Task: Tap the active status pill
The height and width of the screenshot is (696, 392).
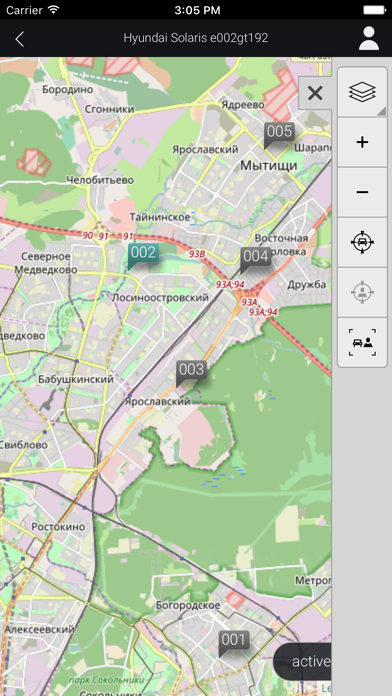Action: tap(302, 661)
